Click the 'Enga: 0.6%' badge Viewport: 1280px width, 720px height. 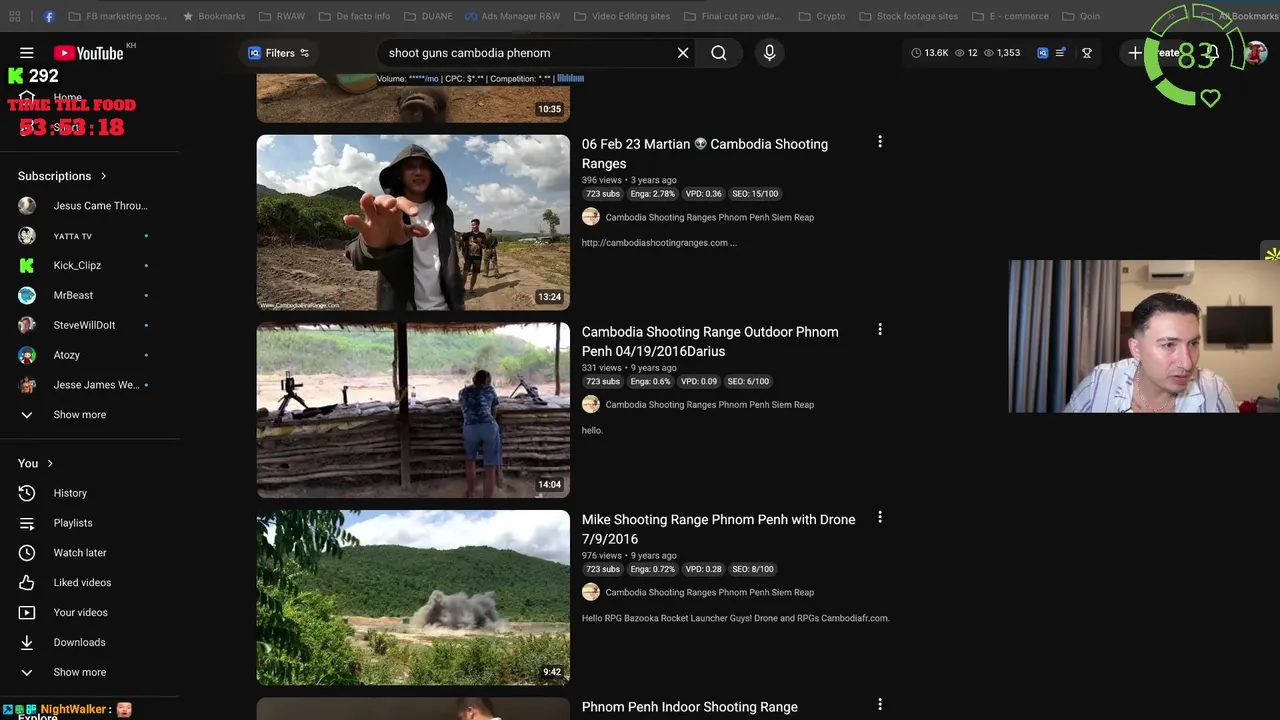pyautogui.click(x=650, y=381)
